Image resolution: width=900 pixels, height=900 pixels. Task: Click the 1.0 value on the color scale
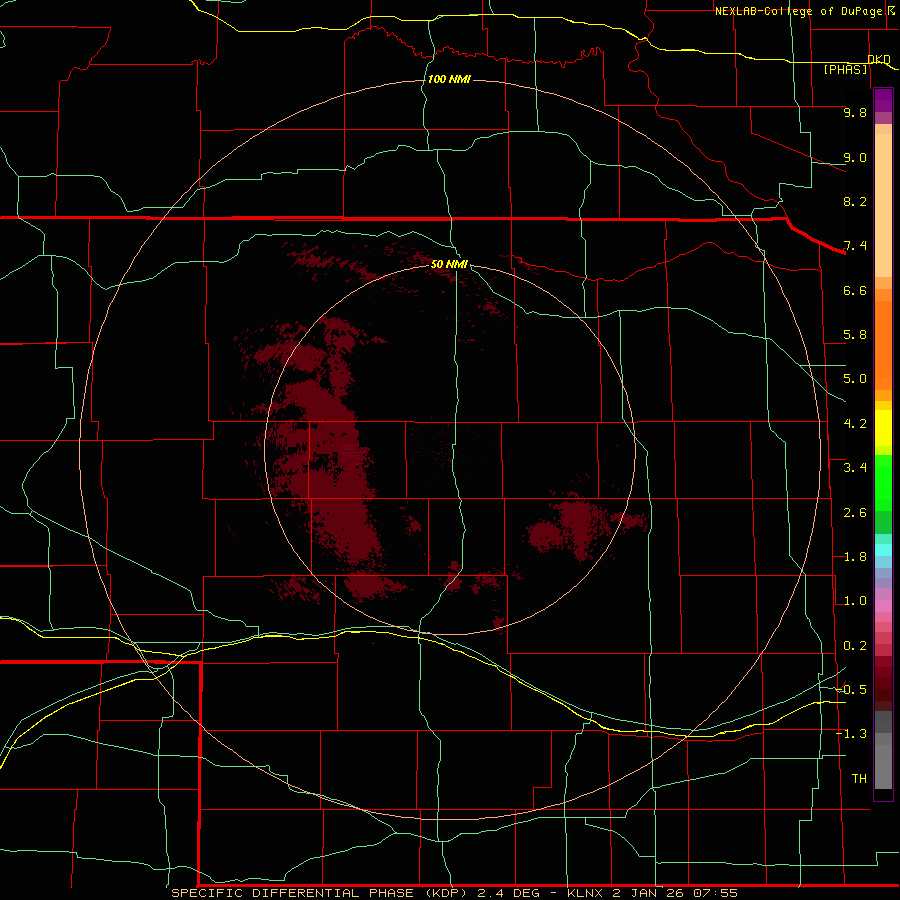(x=855, y=601)
